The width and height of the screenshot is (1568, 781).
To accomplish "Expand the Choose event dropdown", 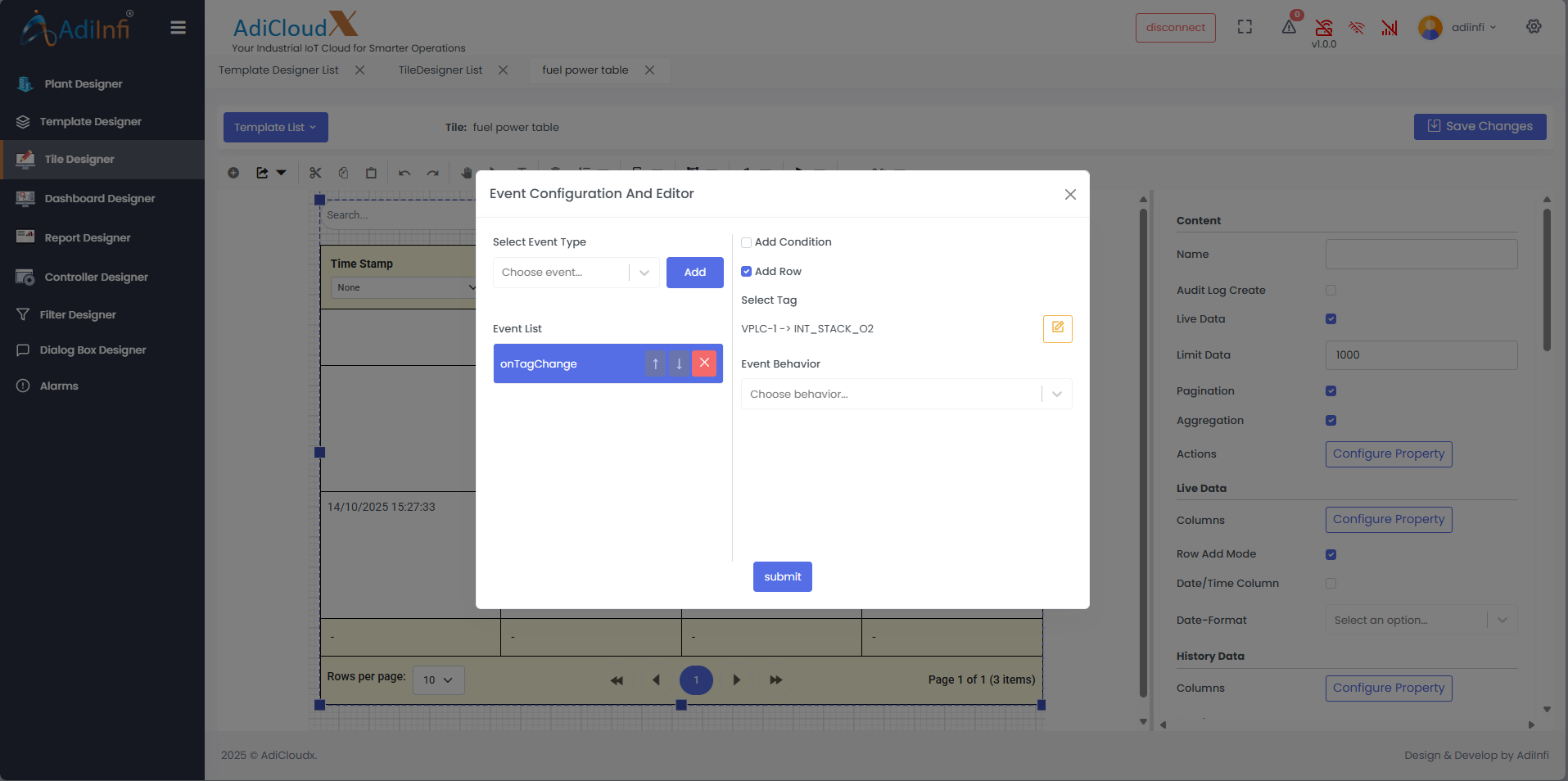I will pos(576,273).
